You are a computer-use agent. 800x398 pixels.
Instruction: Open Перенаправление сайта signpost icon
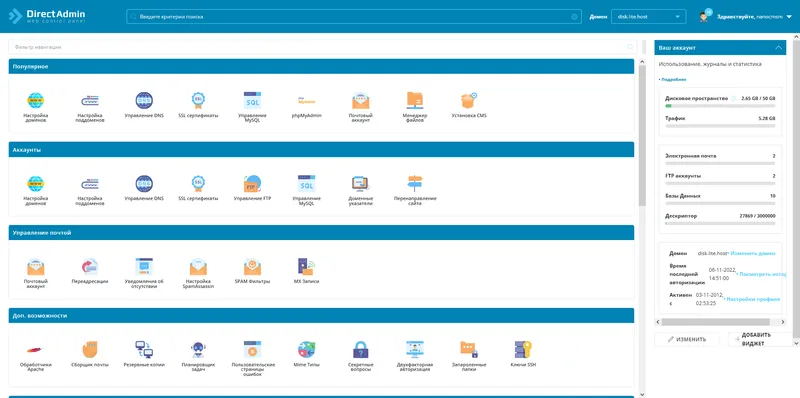[415, 184]
